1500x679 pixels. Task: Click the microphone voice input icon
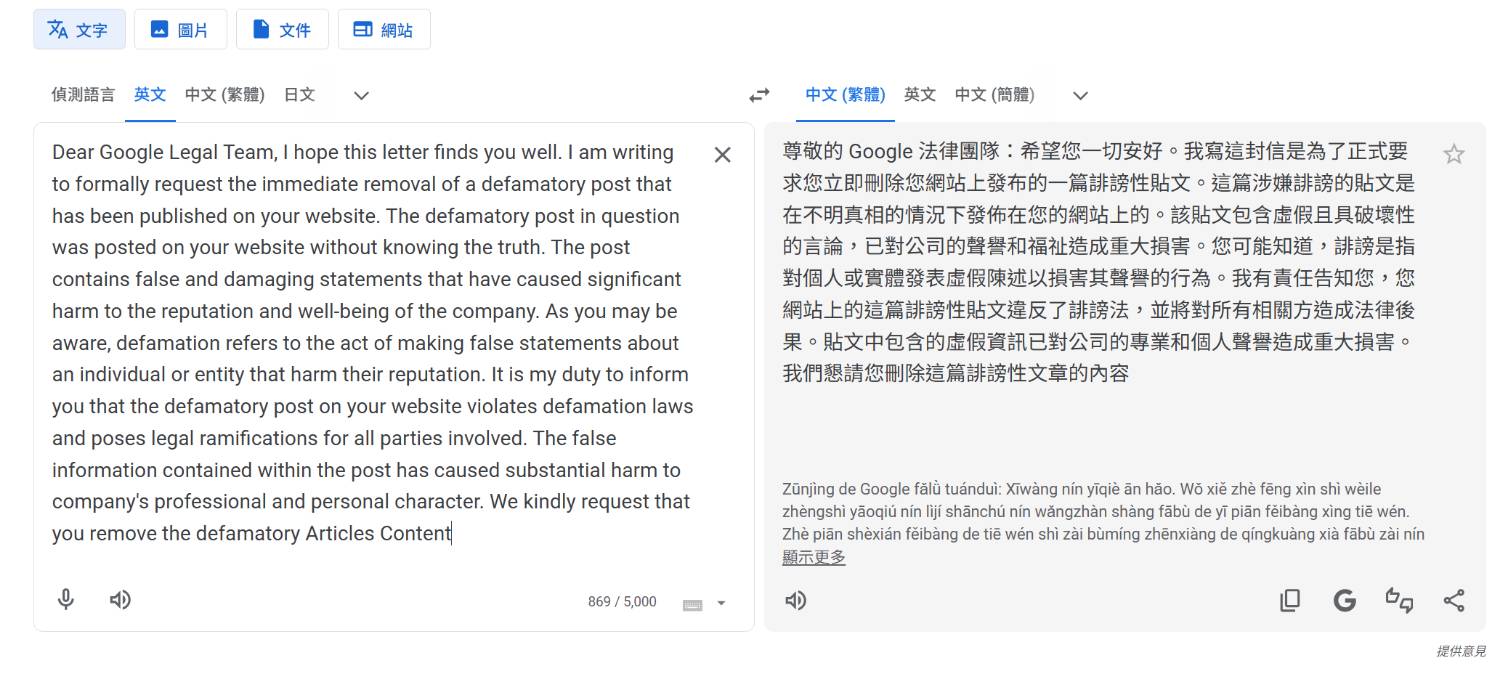click(66, 600)
